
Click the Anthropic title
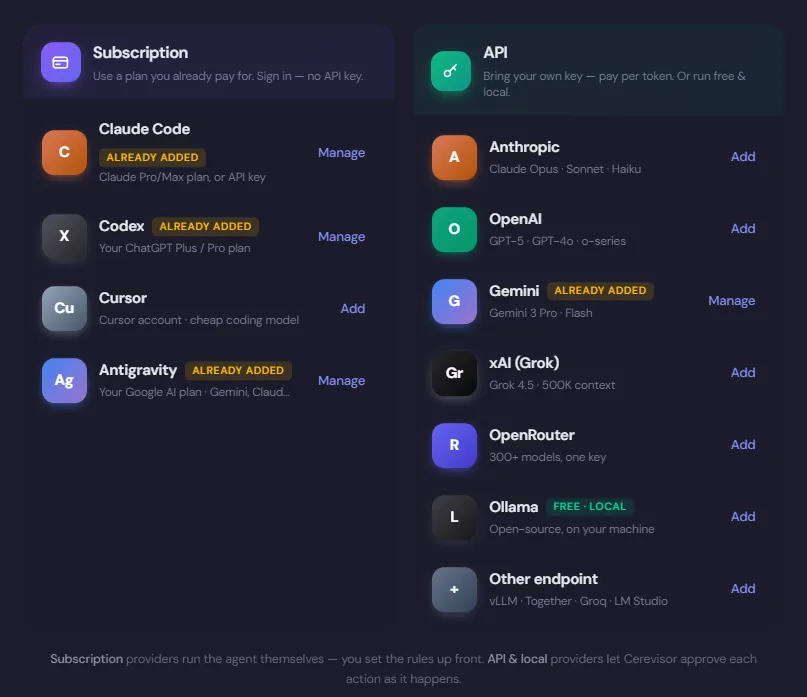[524, 148]
